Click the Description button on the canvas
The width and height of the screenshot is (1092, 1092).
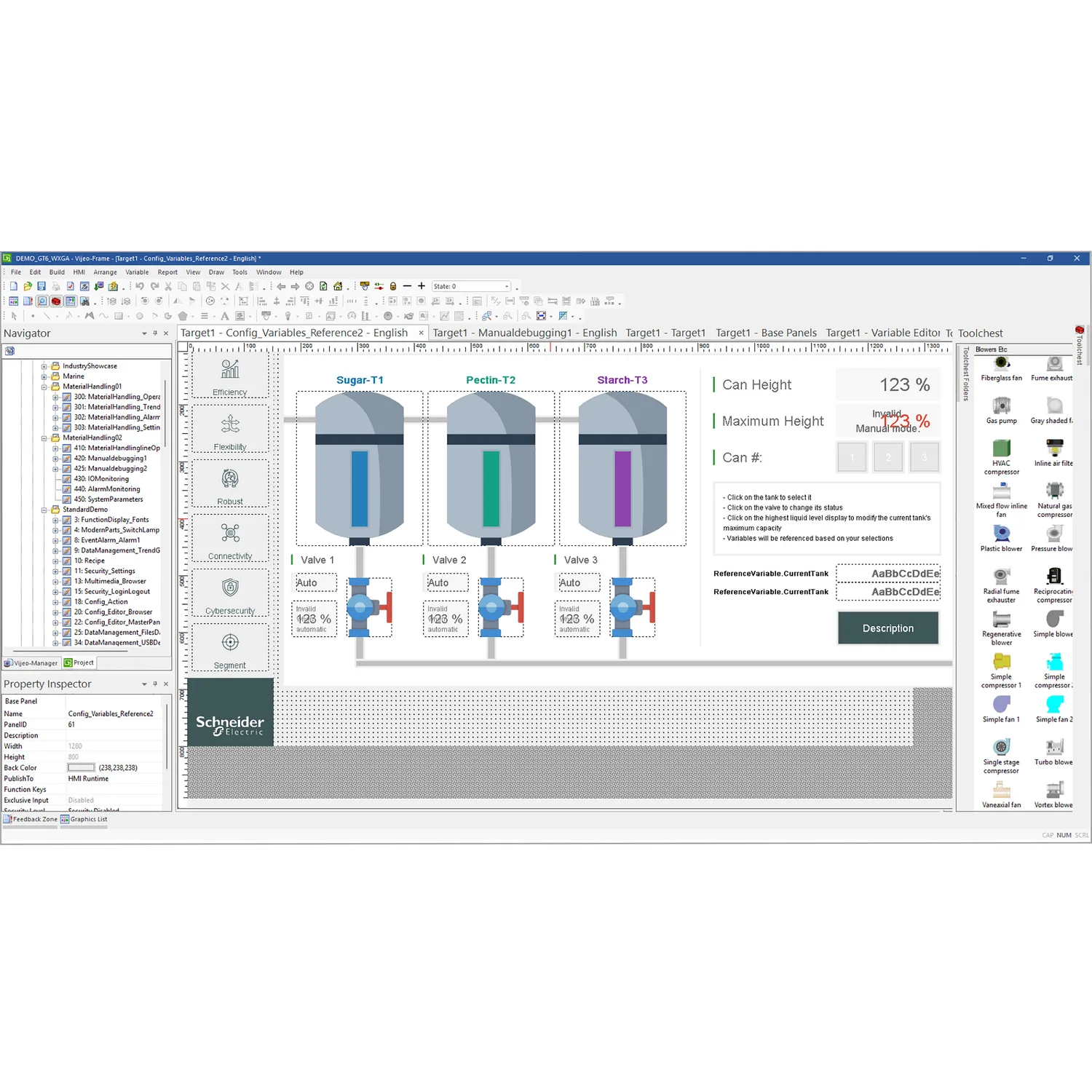pos(888,628)
